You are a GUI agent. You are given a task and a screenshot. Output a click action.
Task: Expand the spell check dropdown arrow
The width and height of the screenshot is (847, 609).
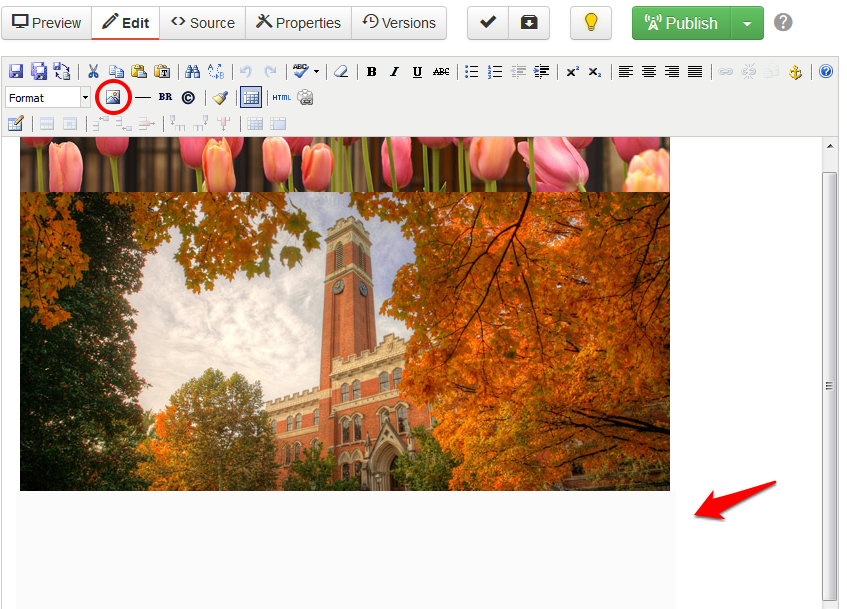(x=317, y=72)
